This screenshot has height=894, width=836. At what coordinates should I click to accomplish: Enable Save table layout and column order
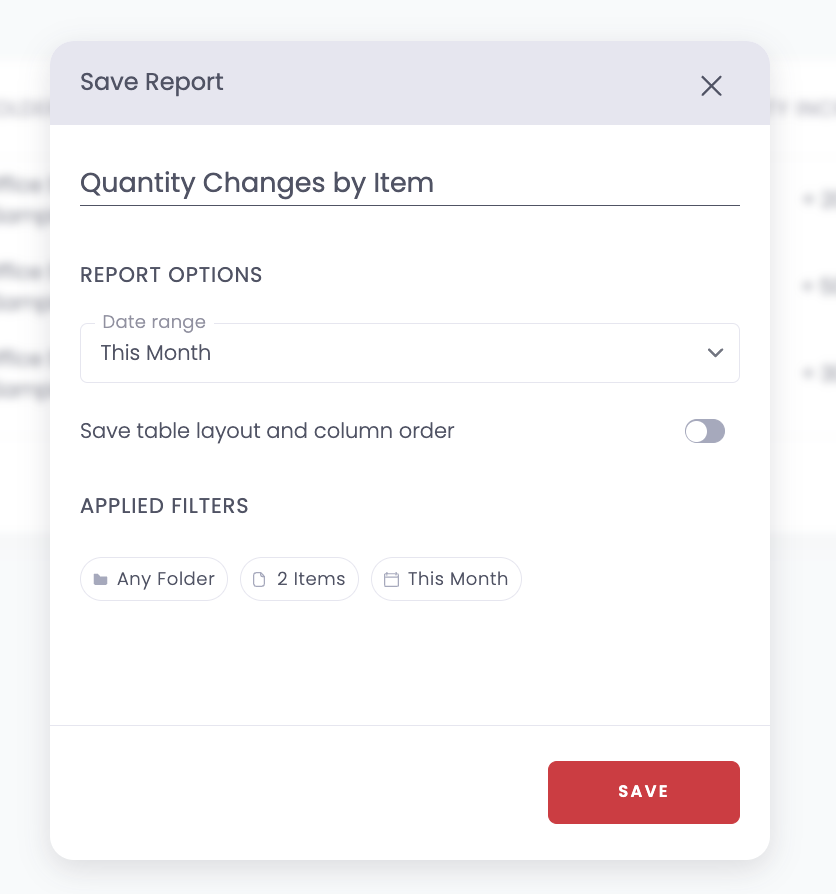coord(705,431)
